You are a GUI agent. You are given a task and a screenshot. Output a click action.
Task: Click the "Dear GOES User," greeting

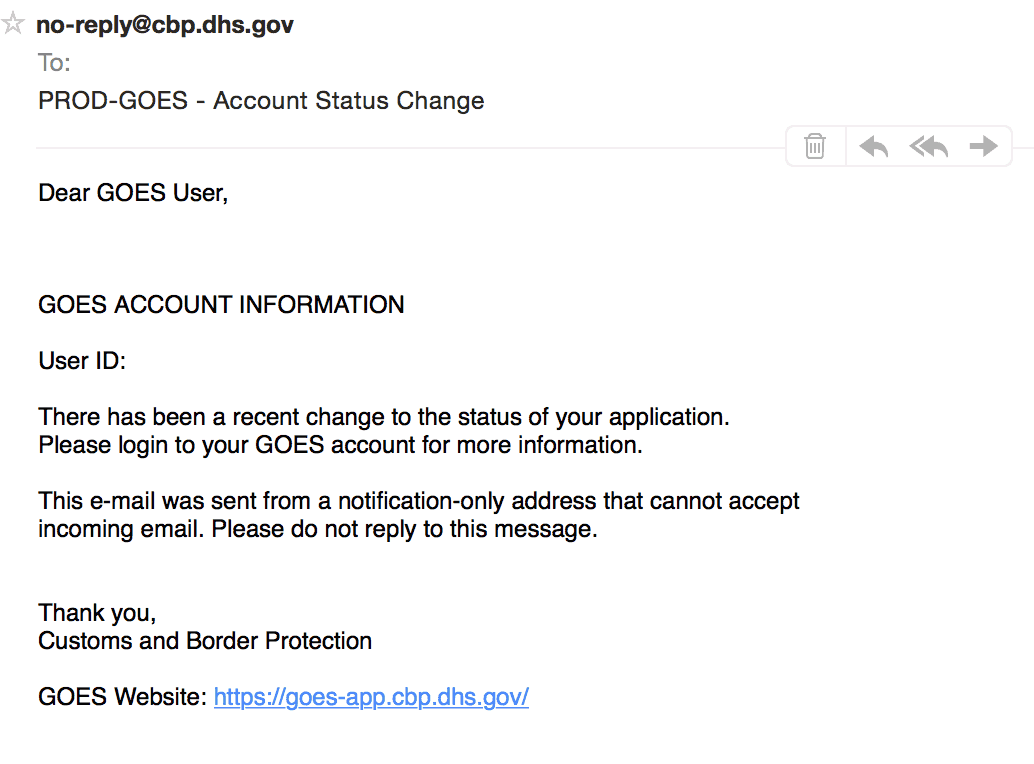(133, 193)
